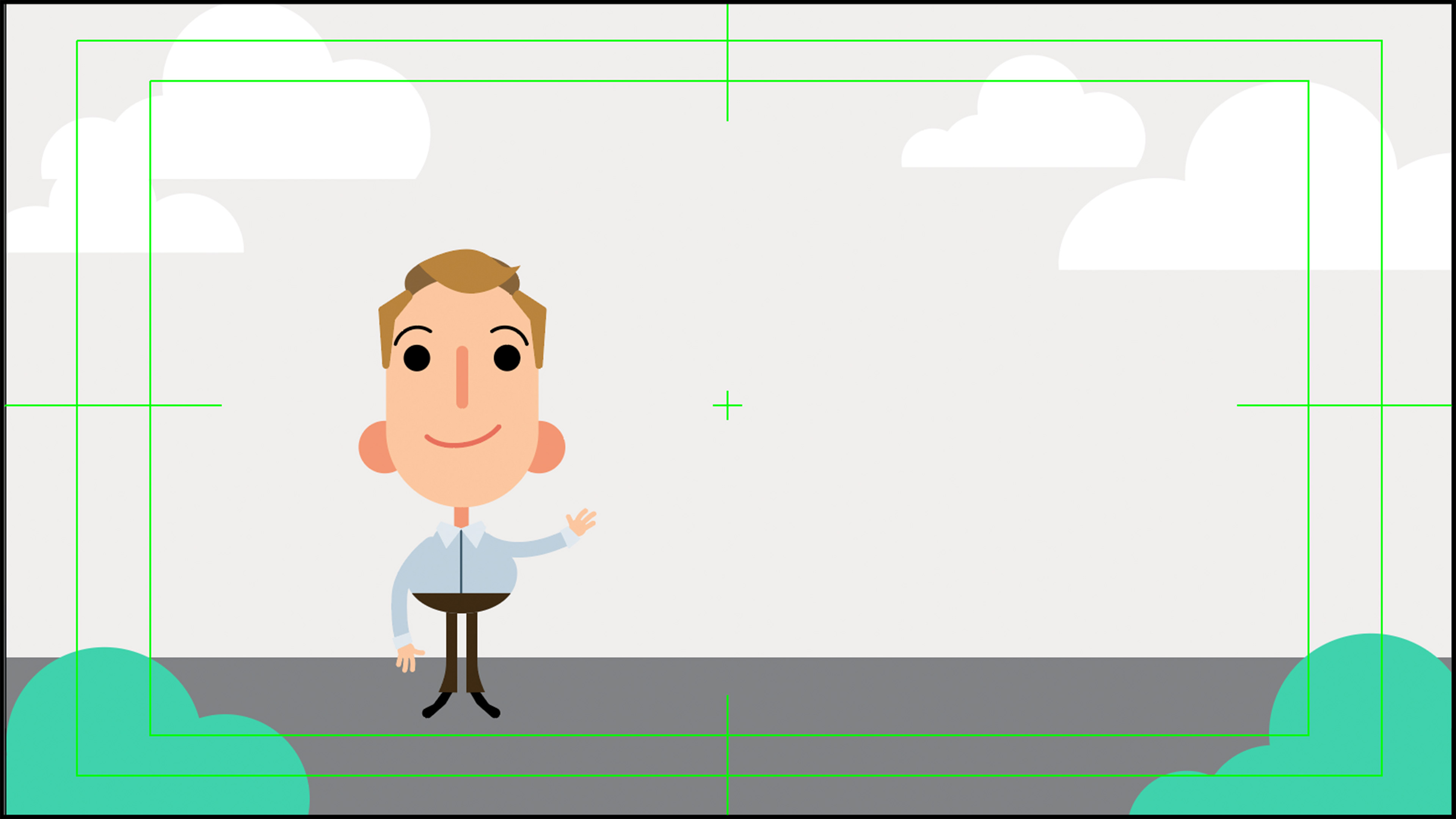The height and width of the screenshot is (819, 1456).
Task: Click the ear above the lowered arm
Action: pyautogui.click(x=373, y=447)
